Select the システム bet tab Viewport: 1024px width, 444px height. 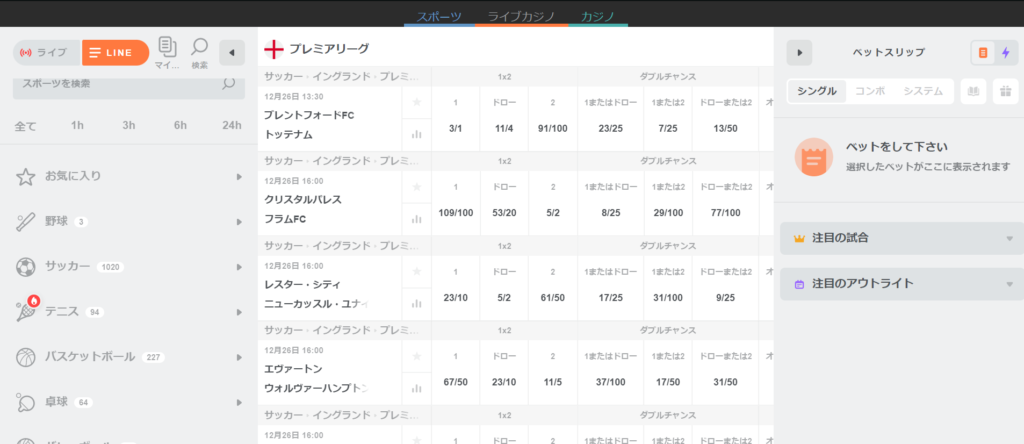pyautogui.click(x=923, y=91)
